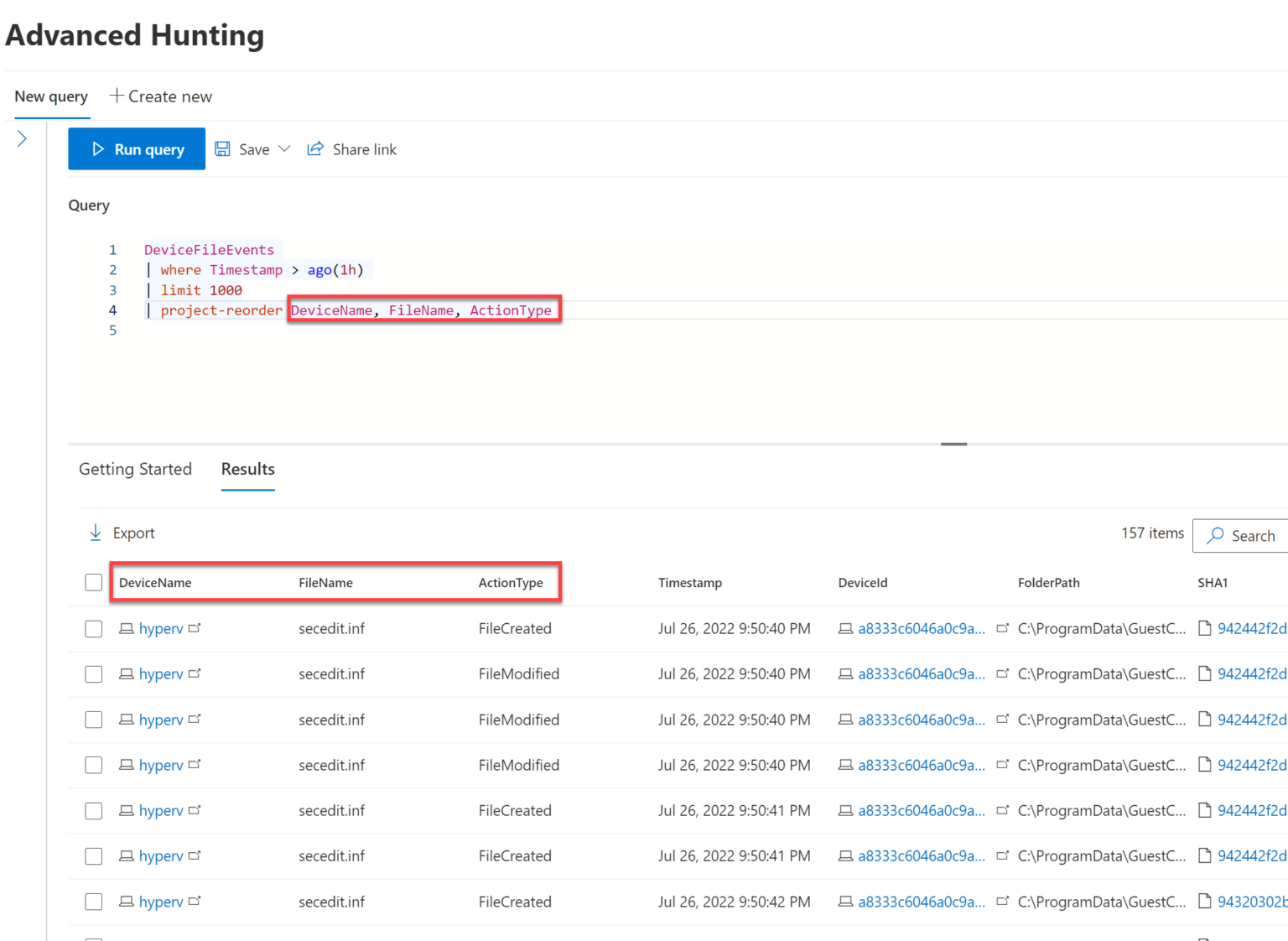Click the Save floppy disk icon
Image resolution: width=1288 pixels, height=941 pixels.
click(222, 149)
